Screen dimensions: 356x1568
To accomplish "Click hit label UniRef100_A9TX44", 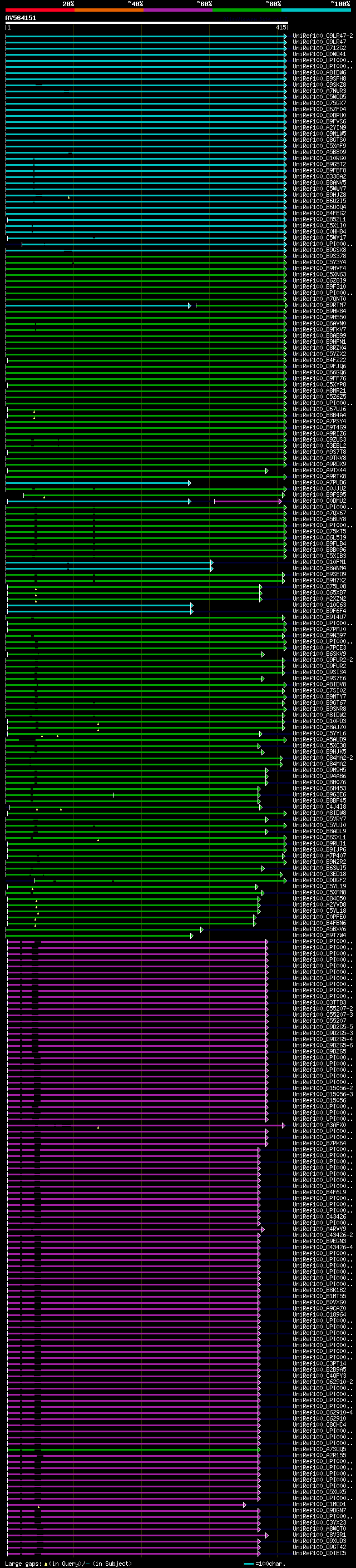I will click(319, 471).
